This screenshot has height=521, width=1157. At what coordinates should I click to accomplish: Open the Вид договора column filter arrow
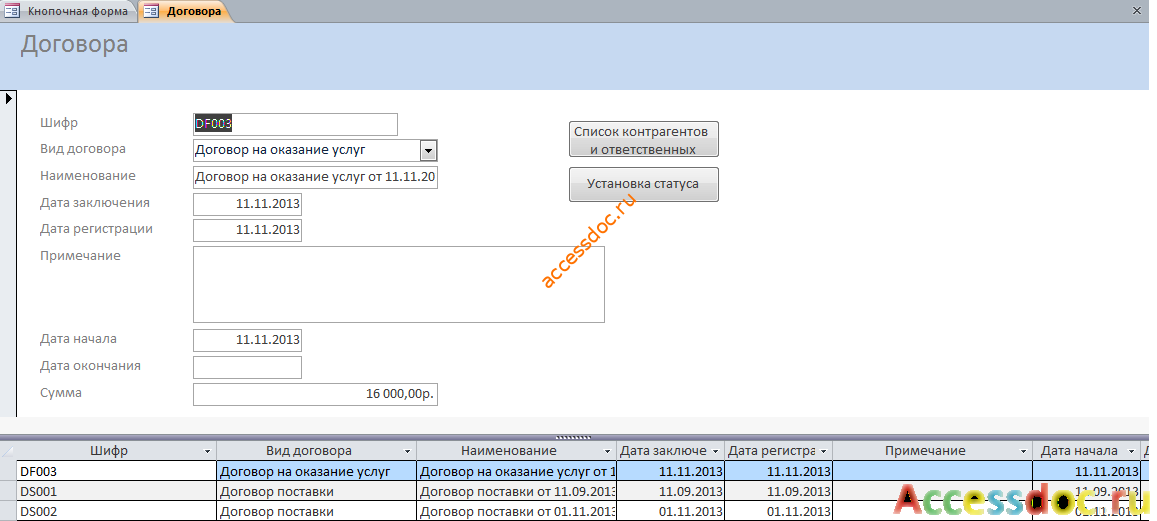pyautogui.click(x=407, y=451)
